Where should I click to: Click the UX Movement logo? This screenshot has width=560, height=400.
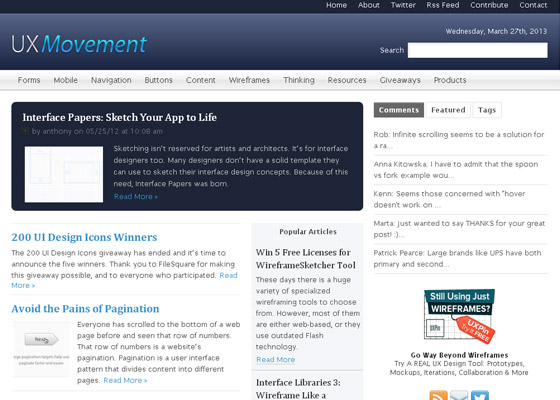pos(79,44)
